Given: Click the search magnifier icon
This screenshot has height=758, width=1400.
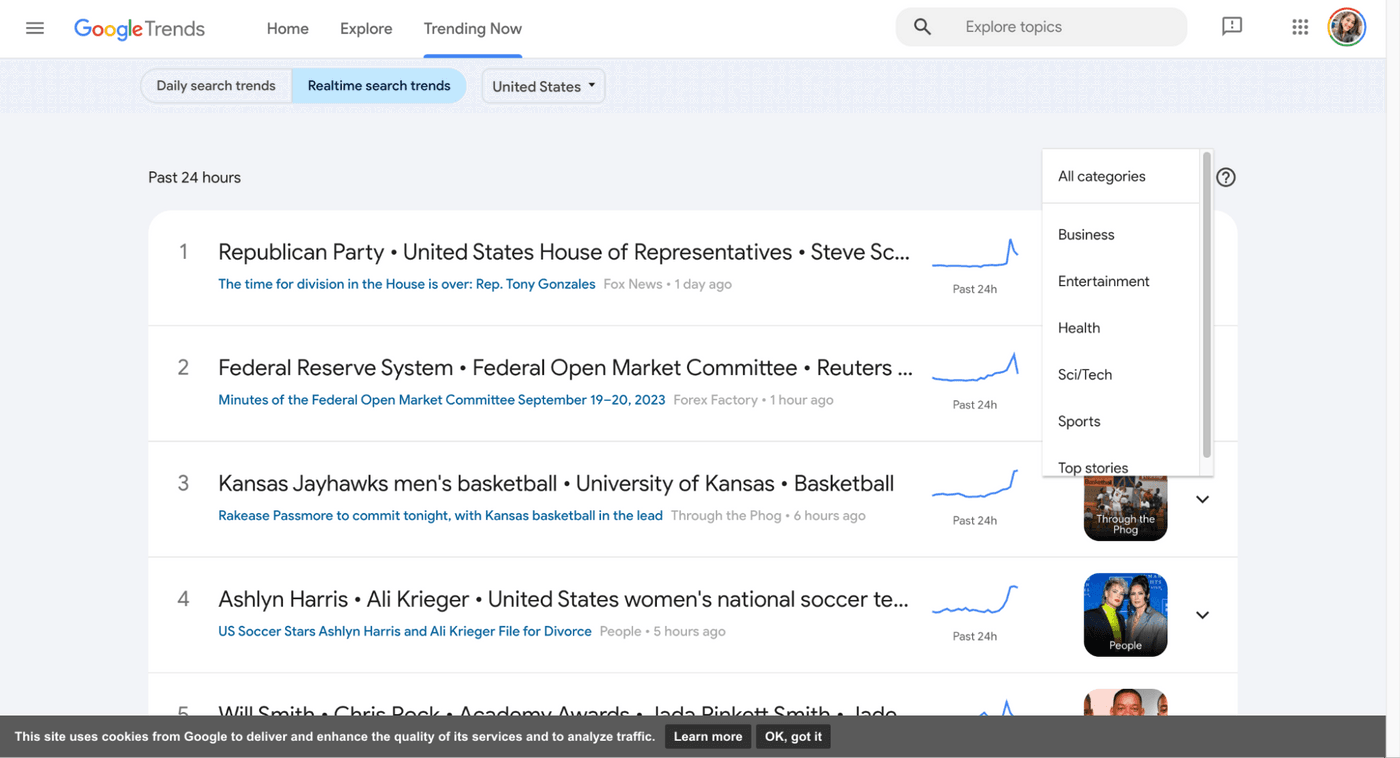Looking at the screenshot, I should [922, 28].
